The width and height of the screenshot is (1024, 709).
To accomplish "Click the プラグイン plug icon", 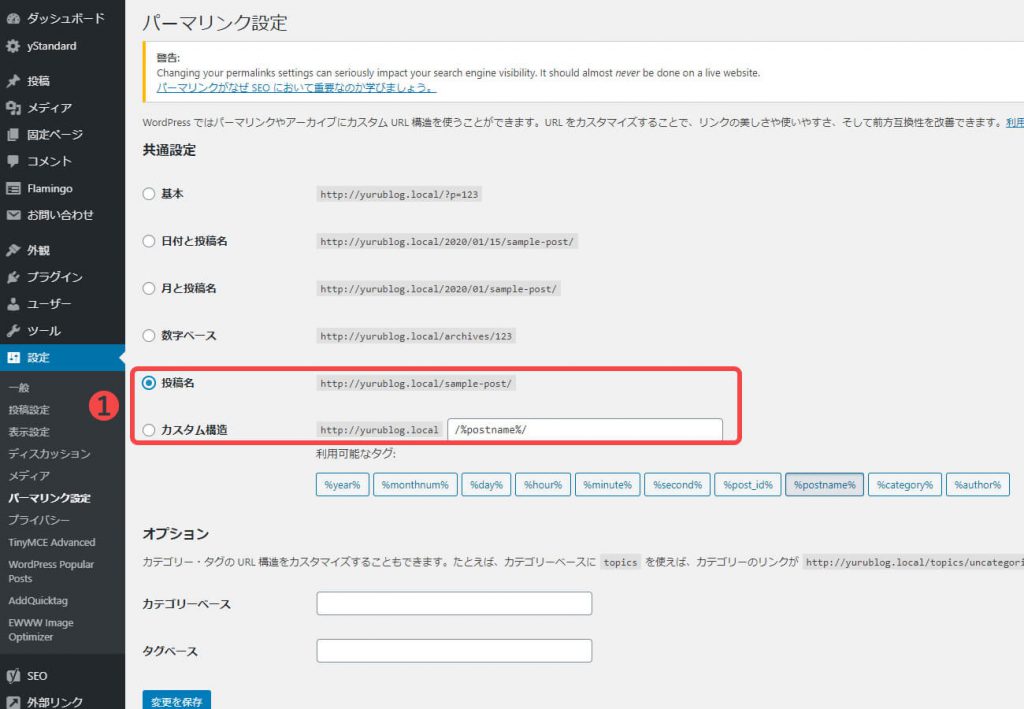I will 13,277.
